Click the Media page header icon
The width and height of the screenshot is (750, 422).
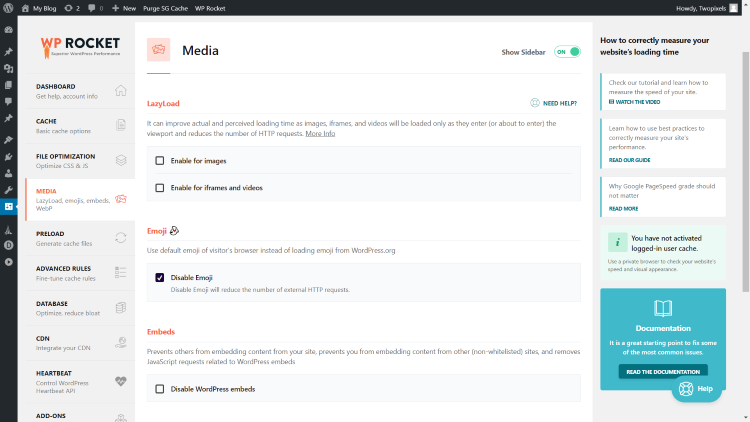click(158, 50)
